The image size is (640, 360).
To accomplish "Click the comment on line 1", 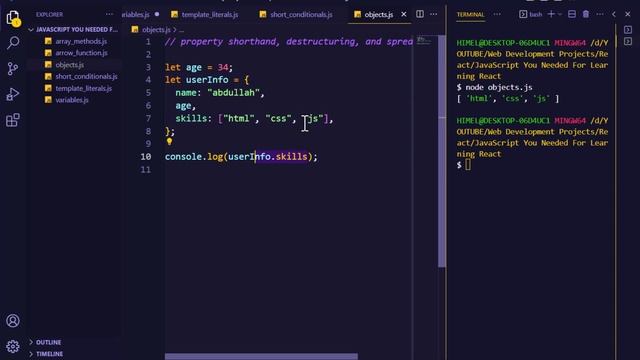I will 289,42.
